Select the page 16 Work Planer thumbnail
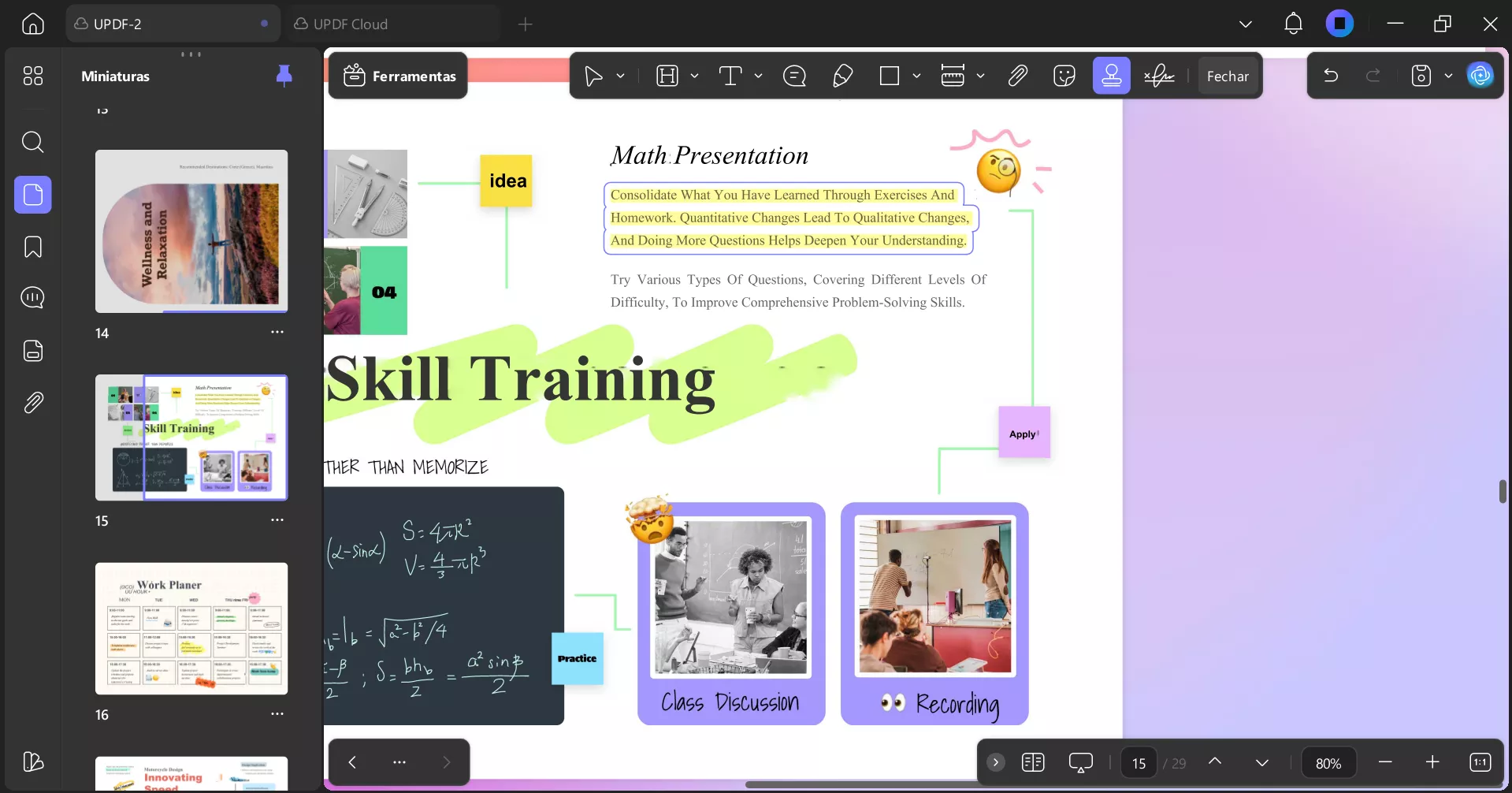The image size is (1512, 793). 191,628
